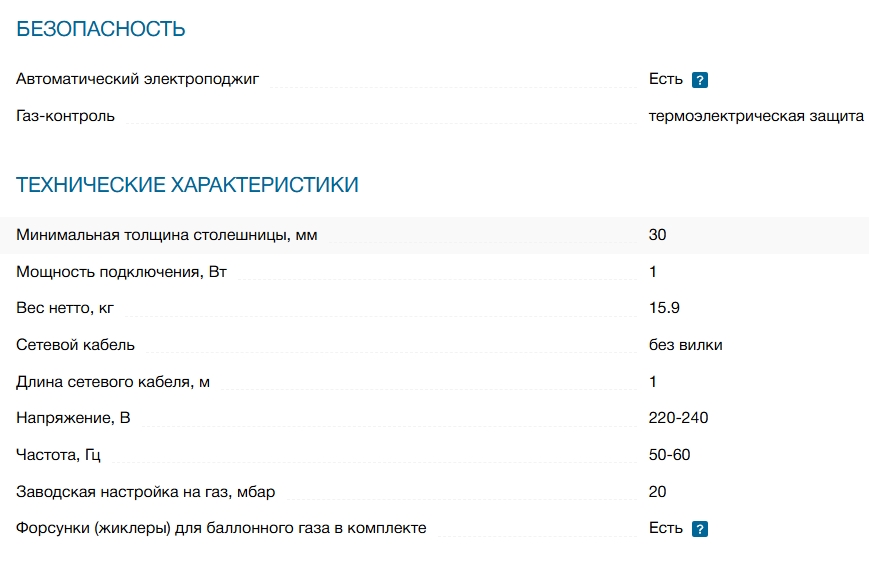
Task: Open help icon for Форсунки (жиклеры) row
Action: pyautogui.click(x=700, y=529)
